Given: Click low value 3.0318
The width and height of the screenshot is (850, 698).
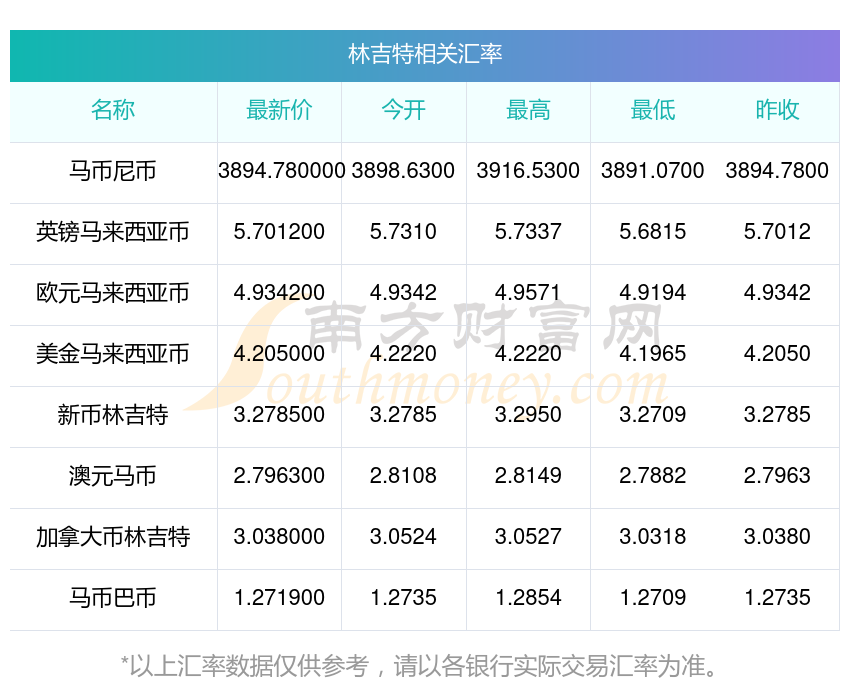Looking at the screenshot, I should point(653,537).
